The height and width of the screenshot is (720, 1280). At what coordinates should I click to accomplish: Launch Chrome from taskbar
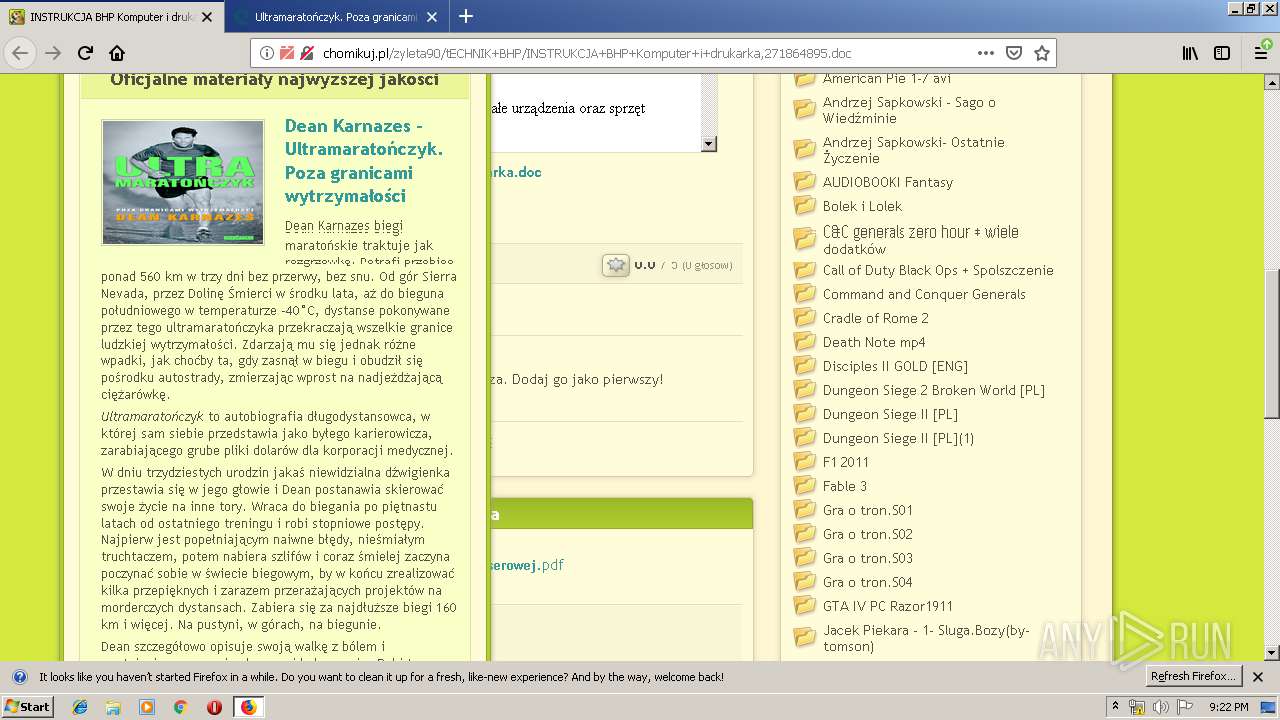pyautogui.click(x=180, y=707)
